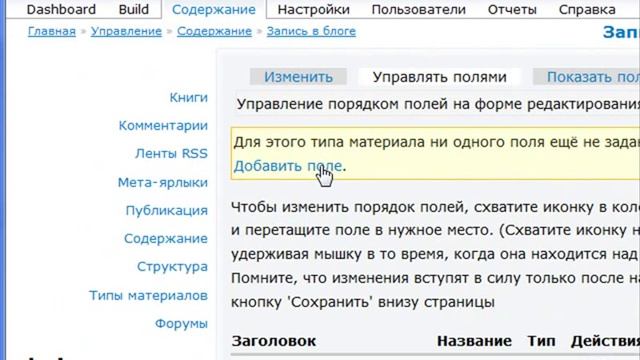Open Мета-ярлыки in the sidebar
The image size is (640, 360).
[163, 182]
